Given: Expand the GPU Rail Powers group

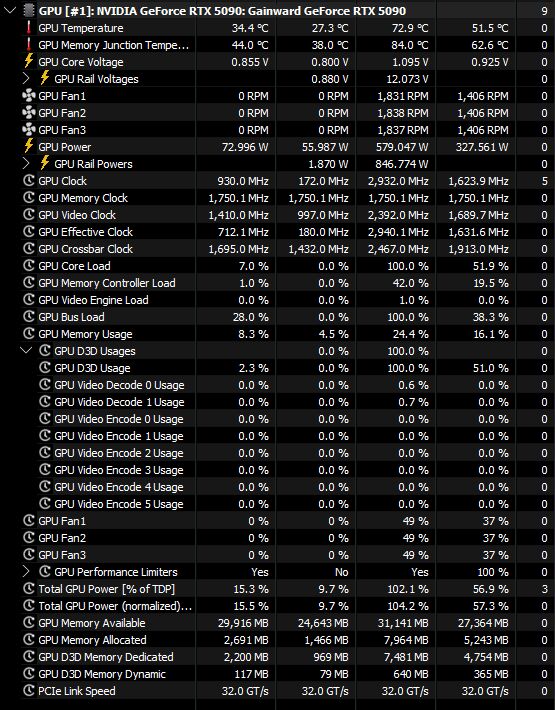Looking at the screenshot, I should pos(26,163).
